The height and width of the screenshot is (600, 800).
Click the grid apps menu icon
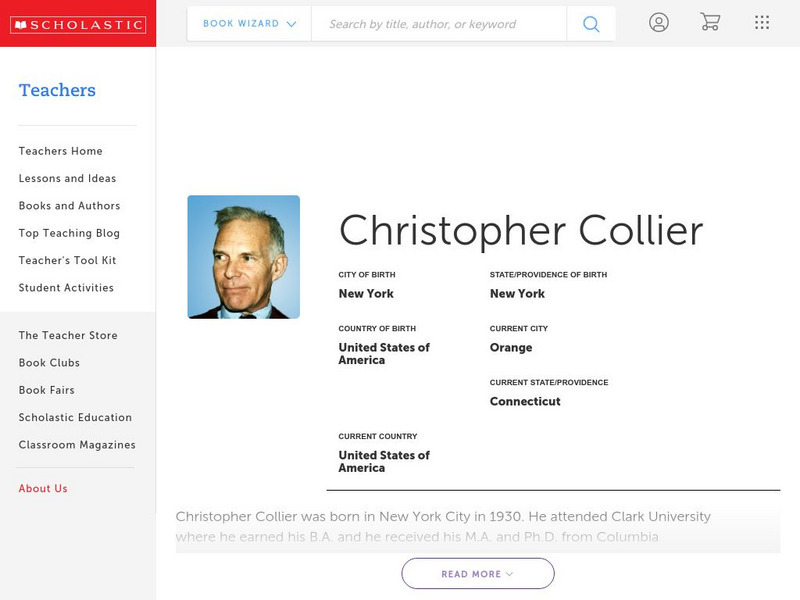pos(761,22)
